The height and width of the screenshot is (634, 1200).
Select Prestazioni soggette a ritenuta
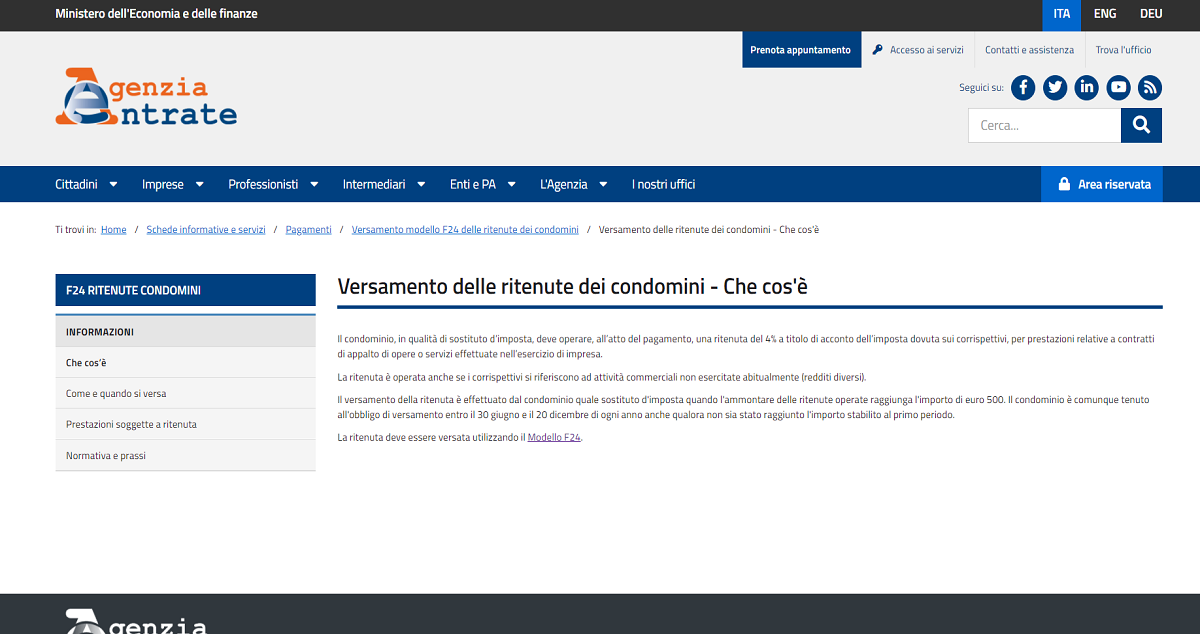(186, 425)
